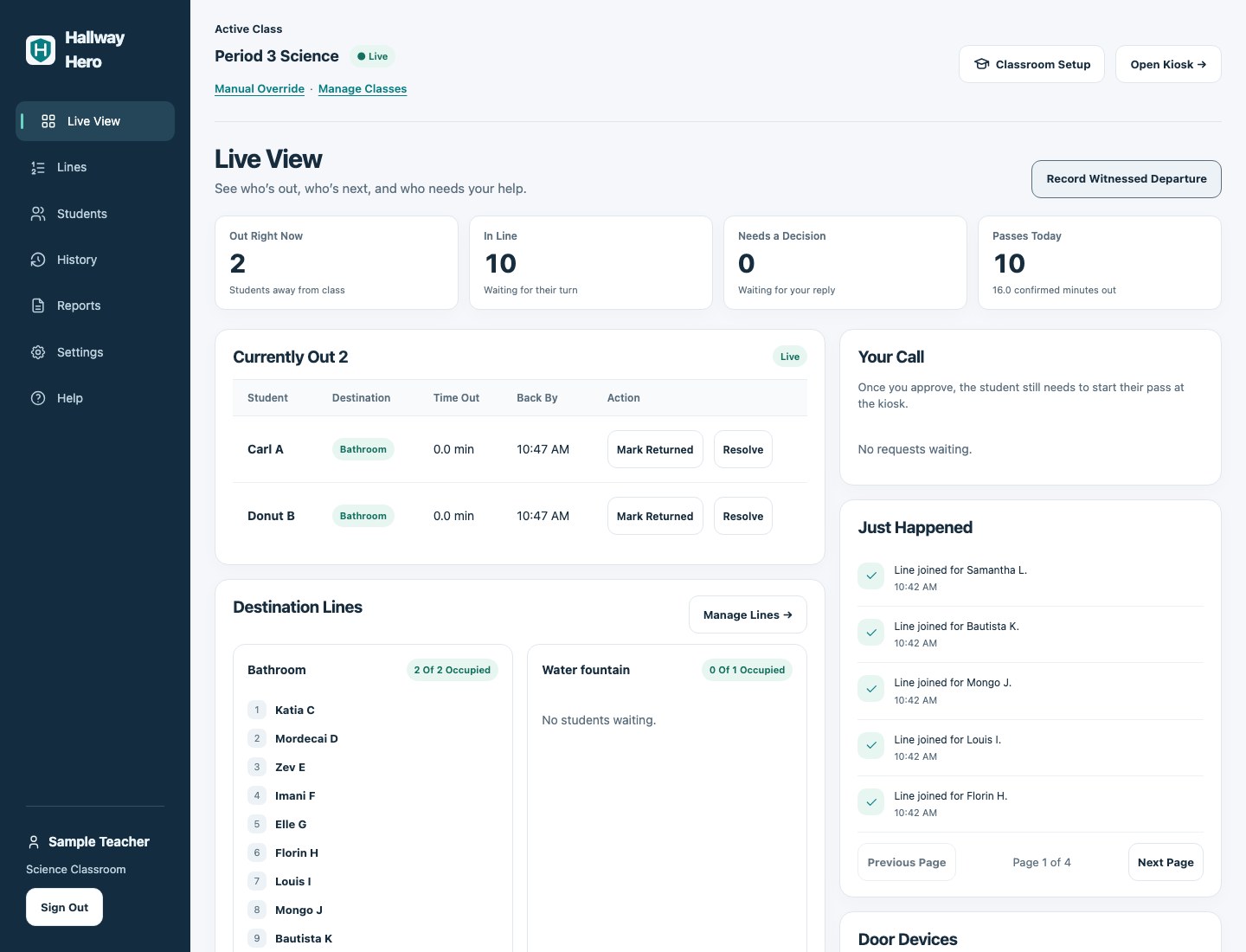Click the Previous Page button
Viewport: 1246px width, 952px height.
[907, 862]
